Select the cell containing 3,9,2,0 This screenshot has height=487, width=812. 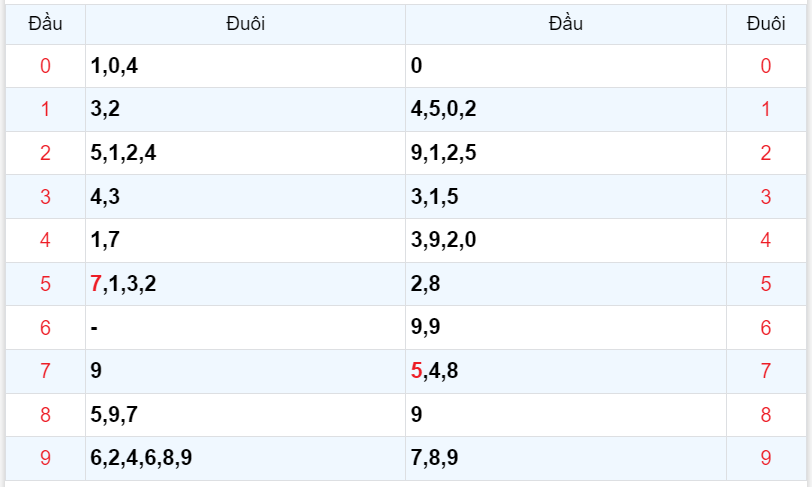pyautogui.click(x=443, y=240)
